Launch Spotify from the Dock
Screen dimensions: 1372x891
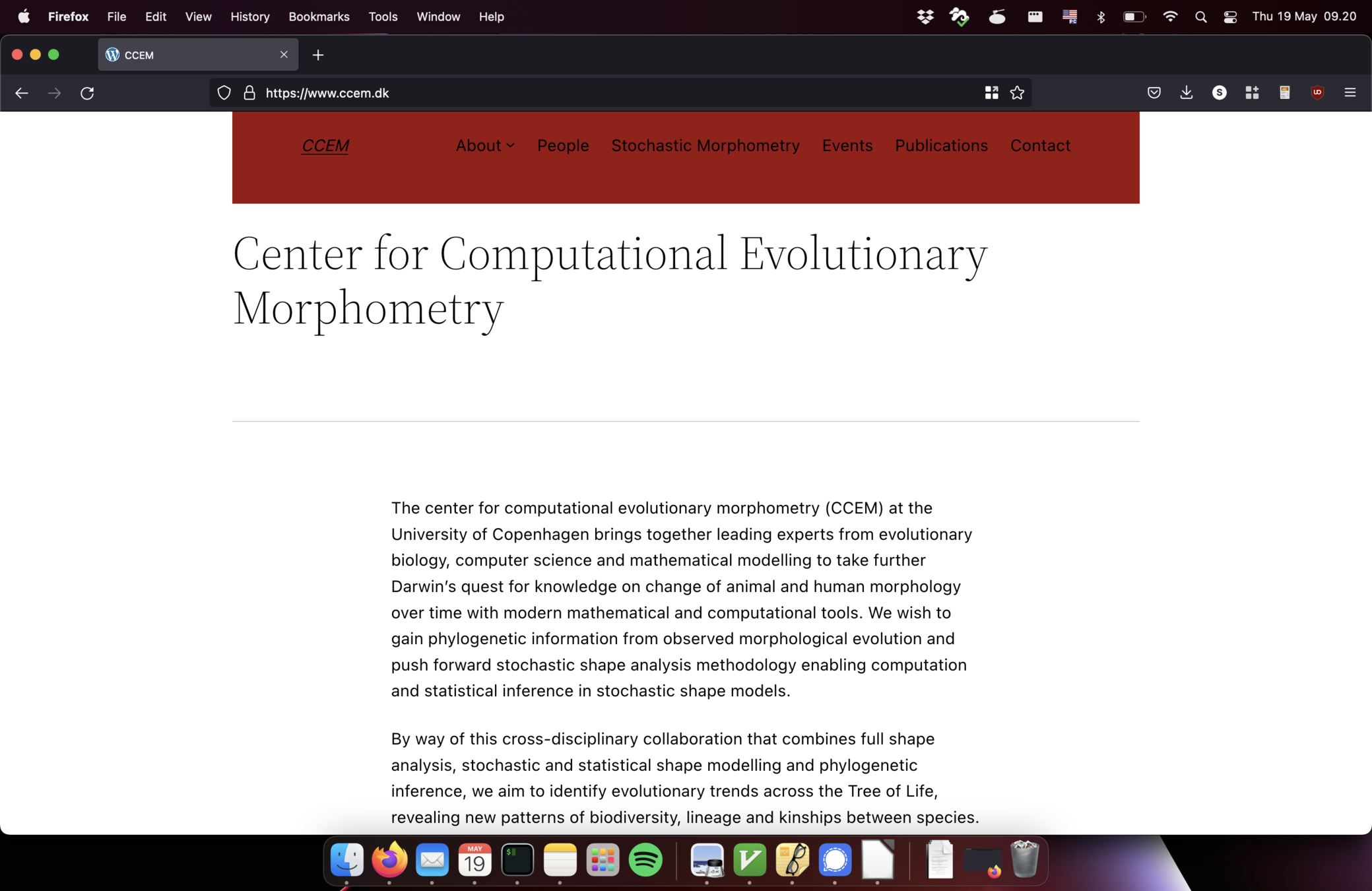click(645, 860)
